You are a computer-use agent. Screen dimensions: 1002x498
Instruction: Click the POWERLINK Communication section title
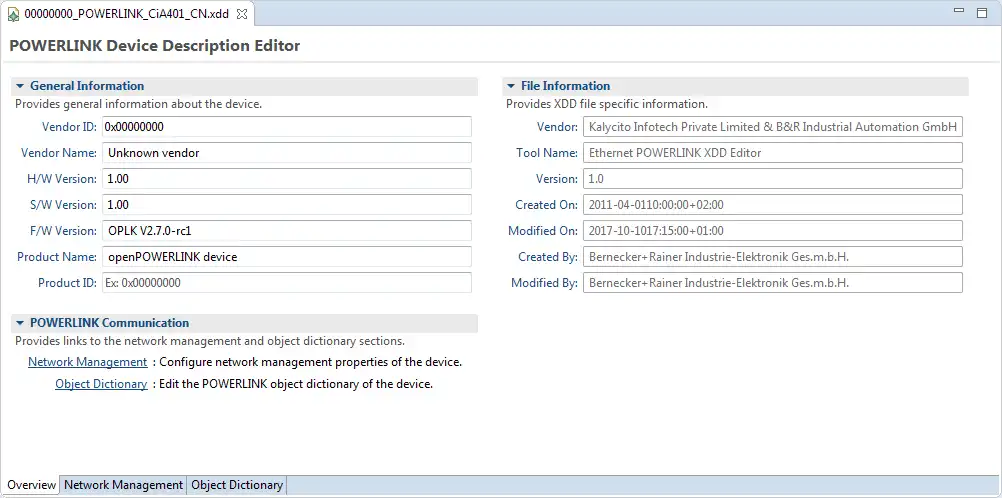click(x=109, y=323)
